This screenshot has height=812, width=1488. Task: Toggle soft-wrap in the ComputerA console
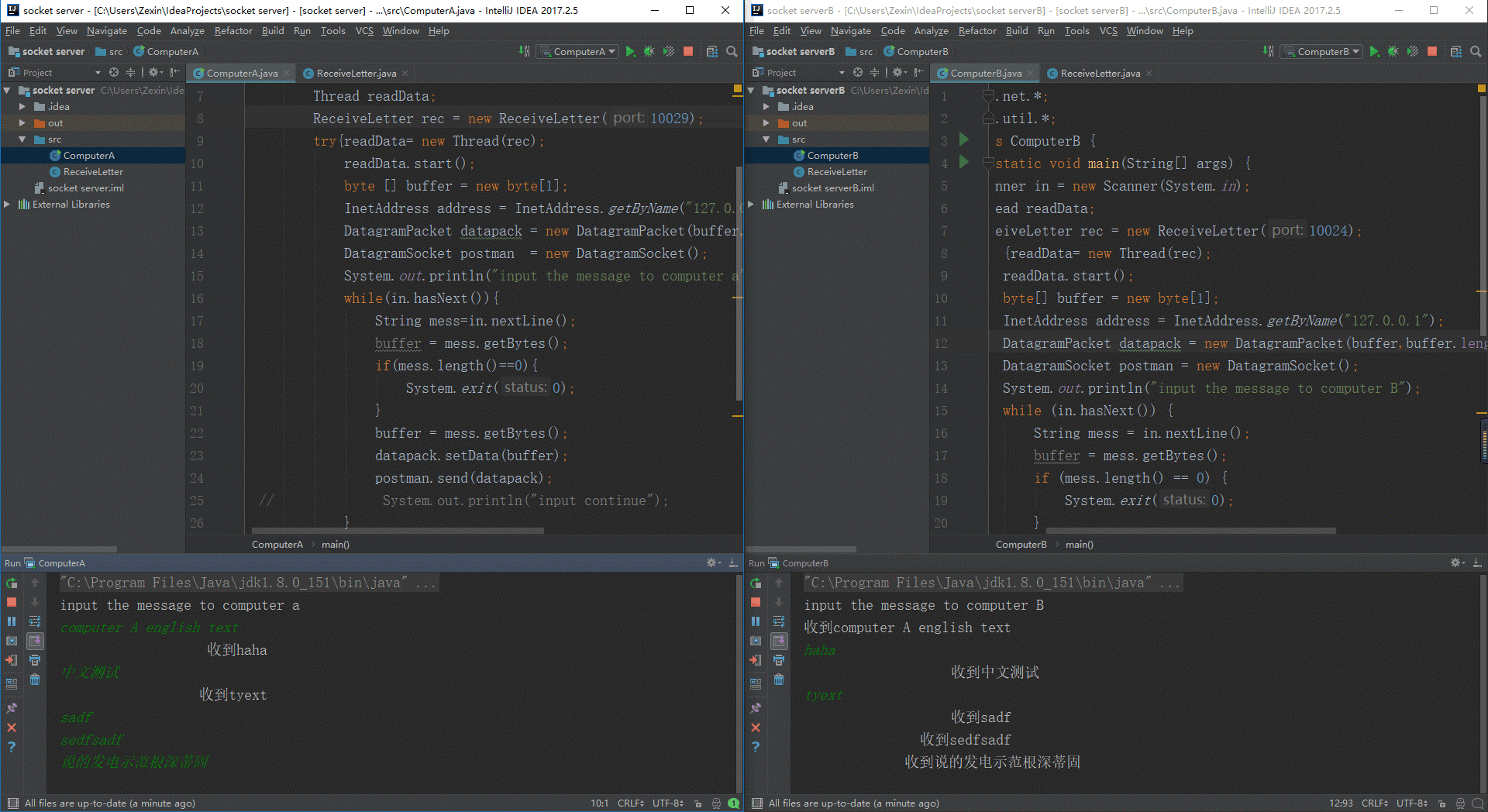[35, 621]
